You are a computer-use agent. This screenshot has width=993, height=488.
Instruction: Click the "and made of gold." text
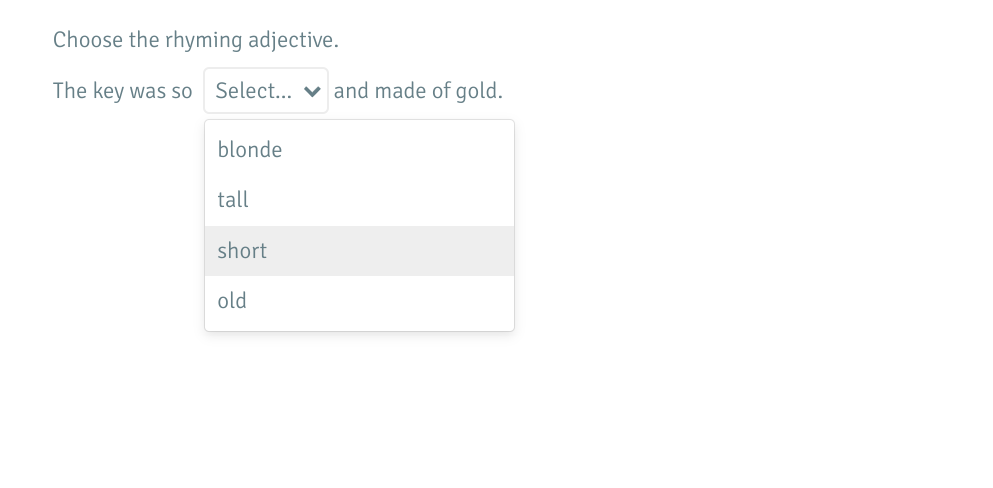click(x=418, y=91)
